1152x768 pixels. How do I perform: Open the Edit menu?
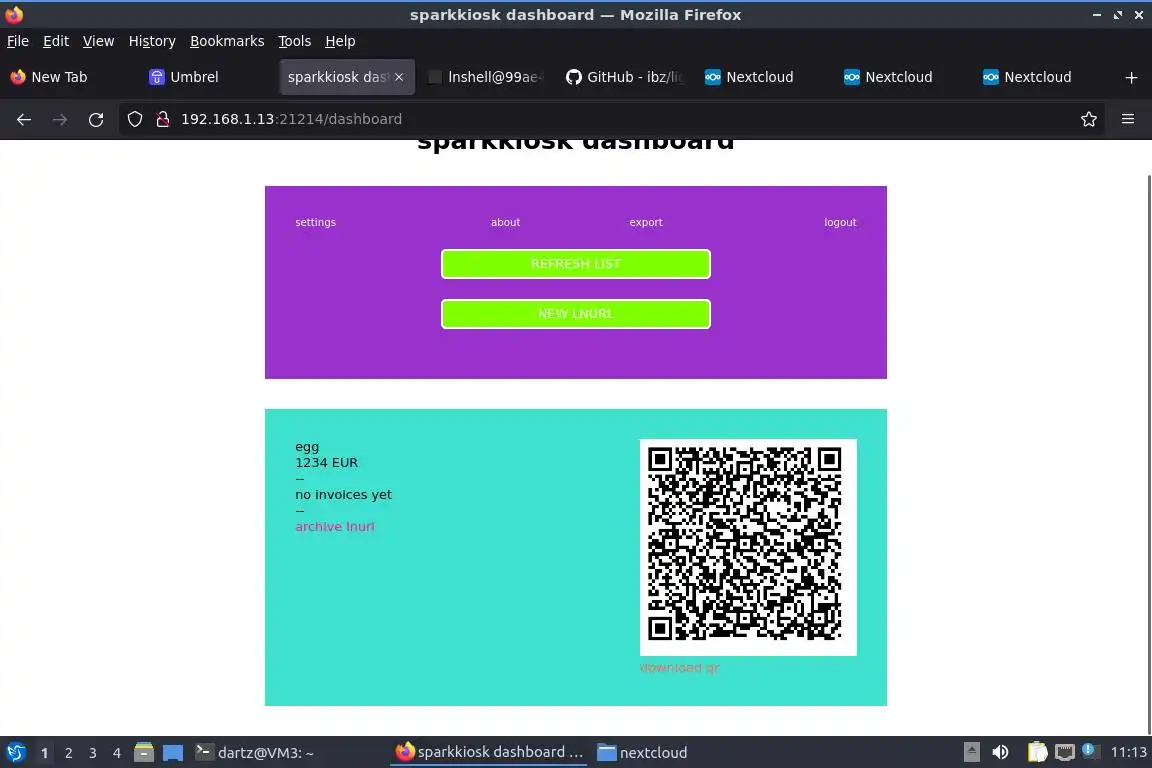[56, 41]
